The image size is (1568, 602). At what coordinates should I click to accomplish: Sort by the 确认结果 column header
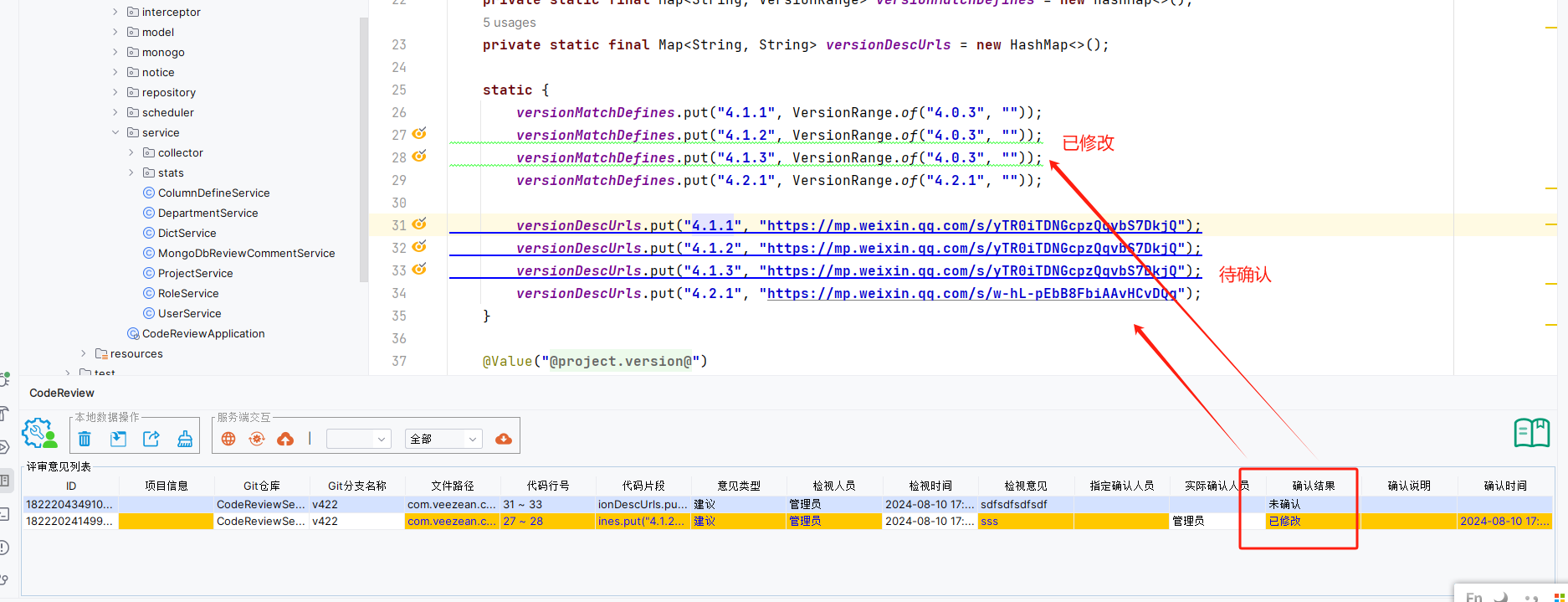pyautogui.click(x=1313, y=486)
